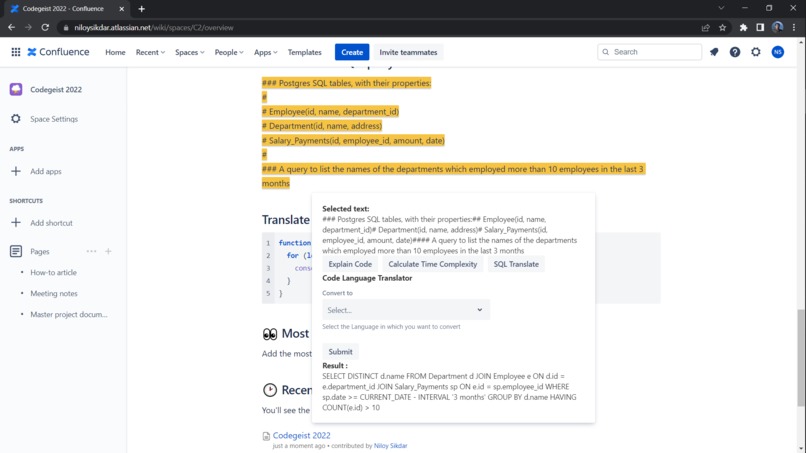Click the Submit button
The image size is (806, 453).
tap(340, 352)
